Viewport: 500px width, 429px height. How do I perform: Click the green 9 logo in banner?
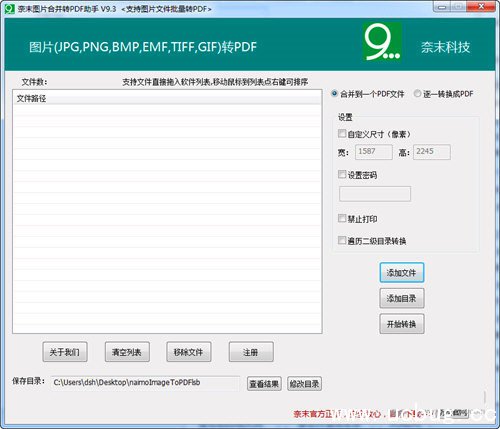click(382, 42)
